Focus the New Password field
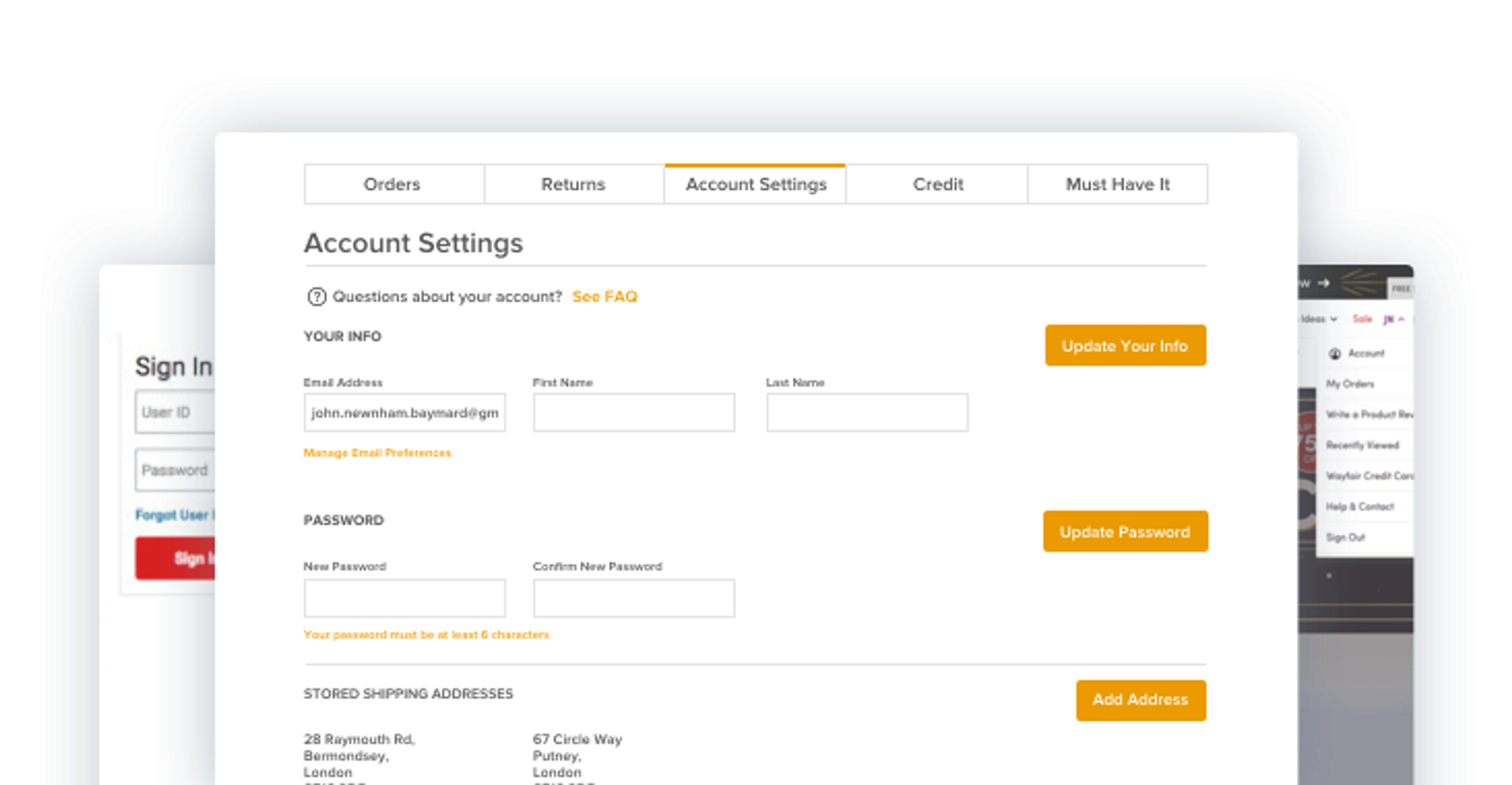1512x785 pixels. (404, 598)
